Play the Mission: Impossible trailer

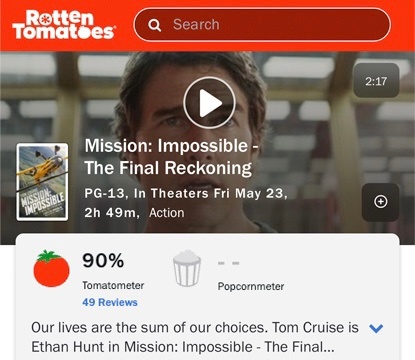coord(209,103)
